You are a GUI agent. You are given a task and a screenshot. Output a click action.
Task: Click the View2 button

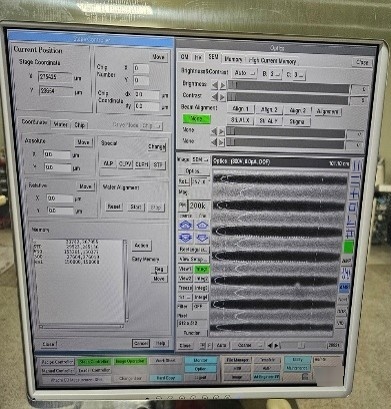(186, 278)
